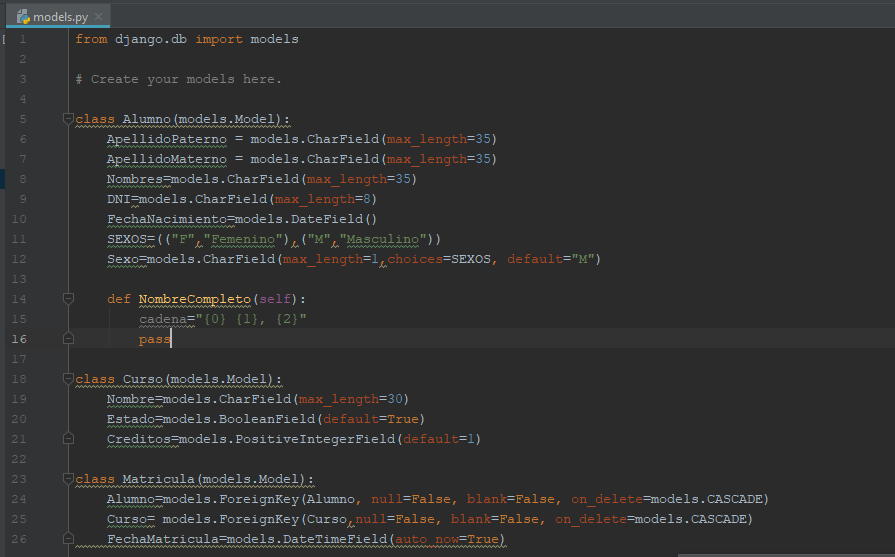This screenshot has height=557, width=895.
Task: Collapse the NombreCompleto method fold marker
Action: click(68, 298)
